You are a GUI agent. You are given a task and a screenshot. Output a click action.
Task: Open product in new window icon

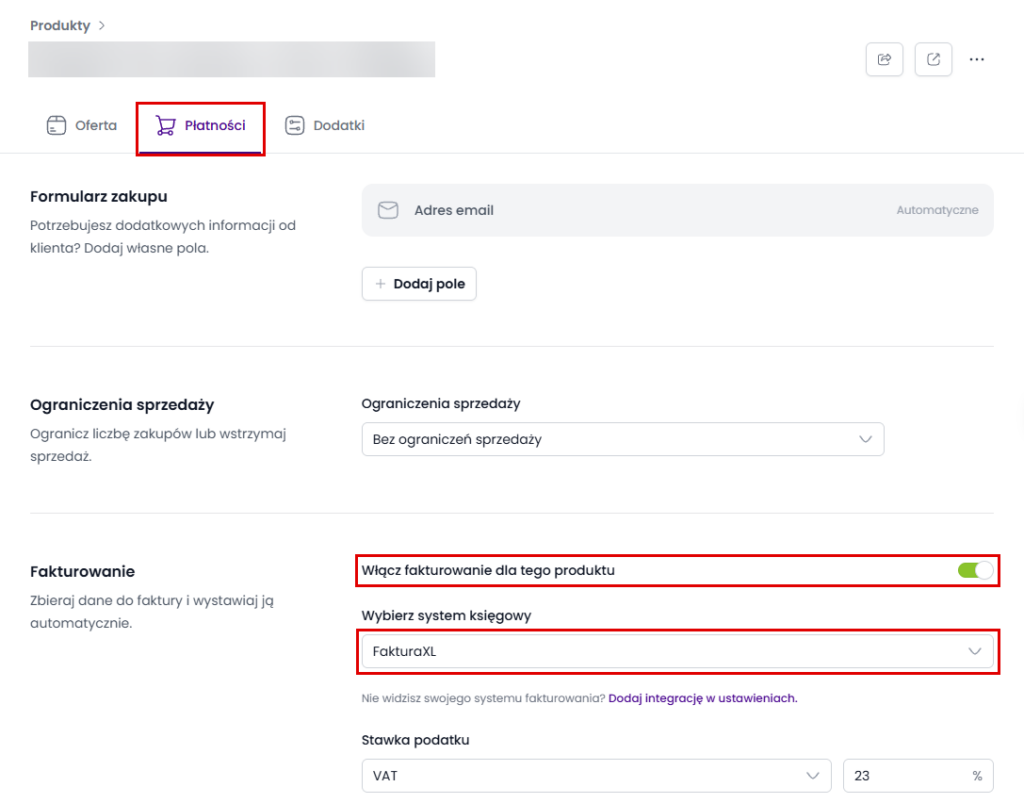click(x=933, y=59)
